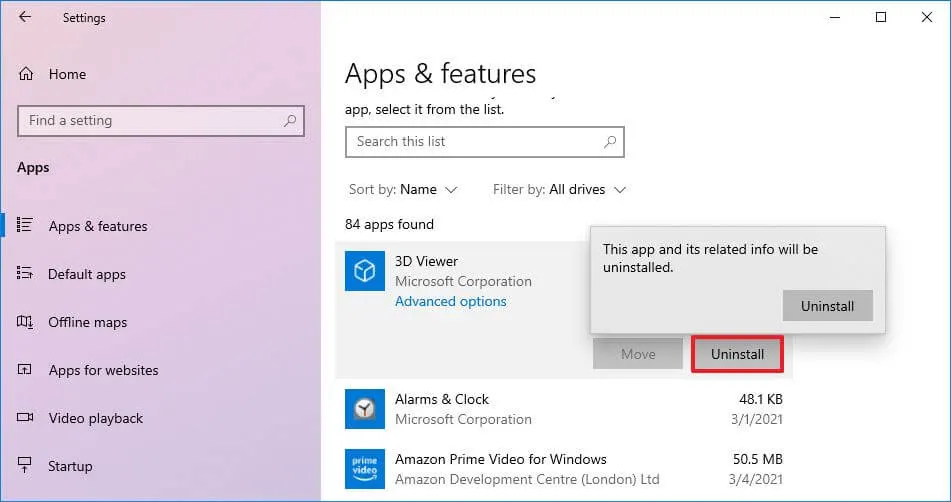Screen dimensions: 951x502
Task: Open Apps & features page
Action: tap(98, 226)
